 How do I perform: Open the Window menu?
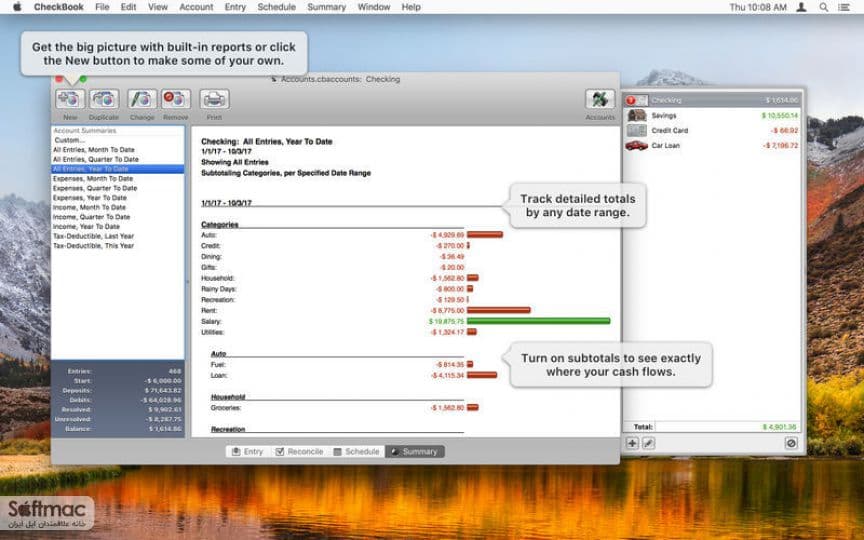click(x=374, y=7)
